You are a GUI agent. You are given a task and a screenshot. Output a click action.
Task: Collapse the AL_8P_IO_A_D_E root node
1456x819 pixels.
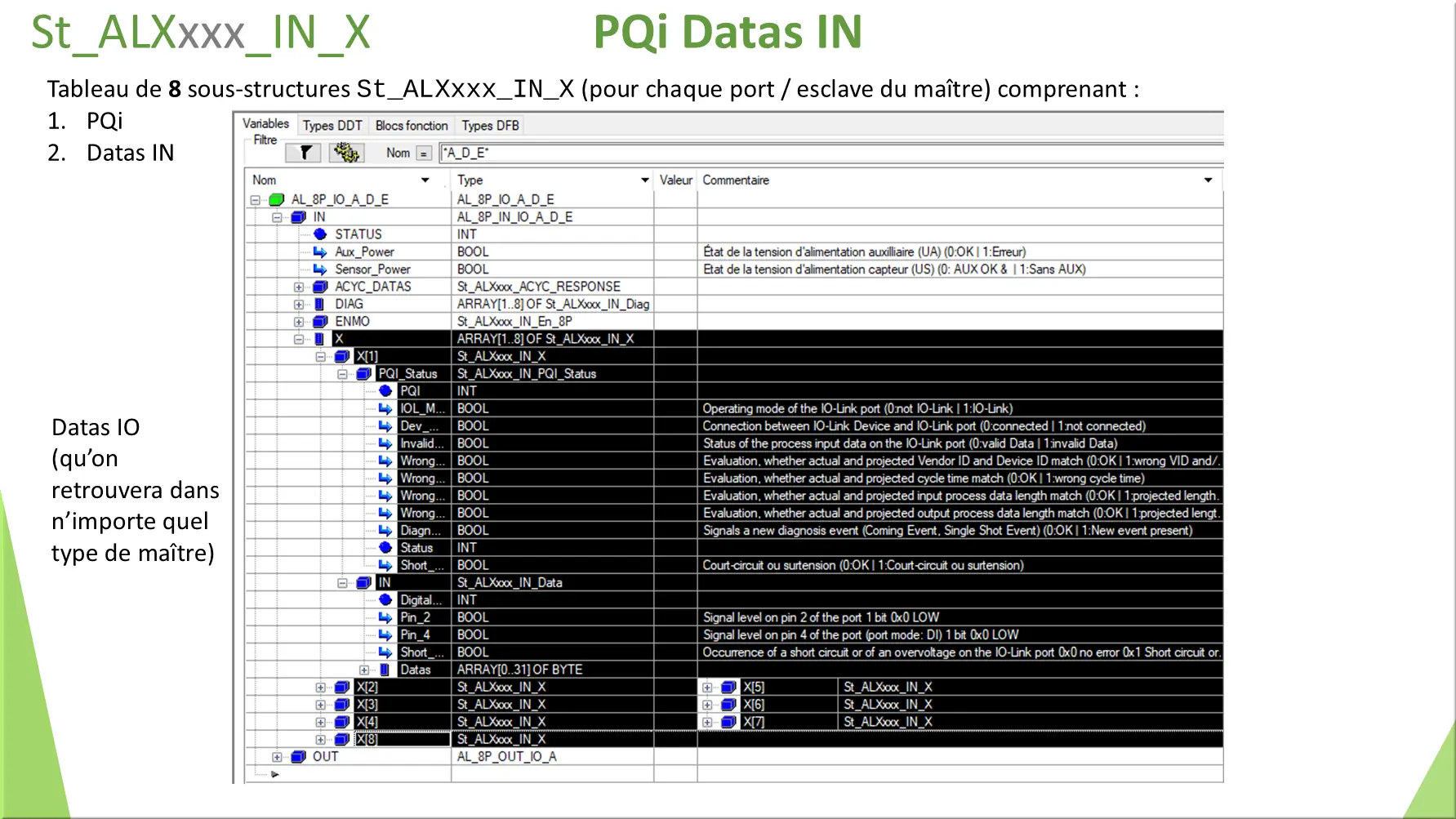point(255,200)
